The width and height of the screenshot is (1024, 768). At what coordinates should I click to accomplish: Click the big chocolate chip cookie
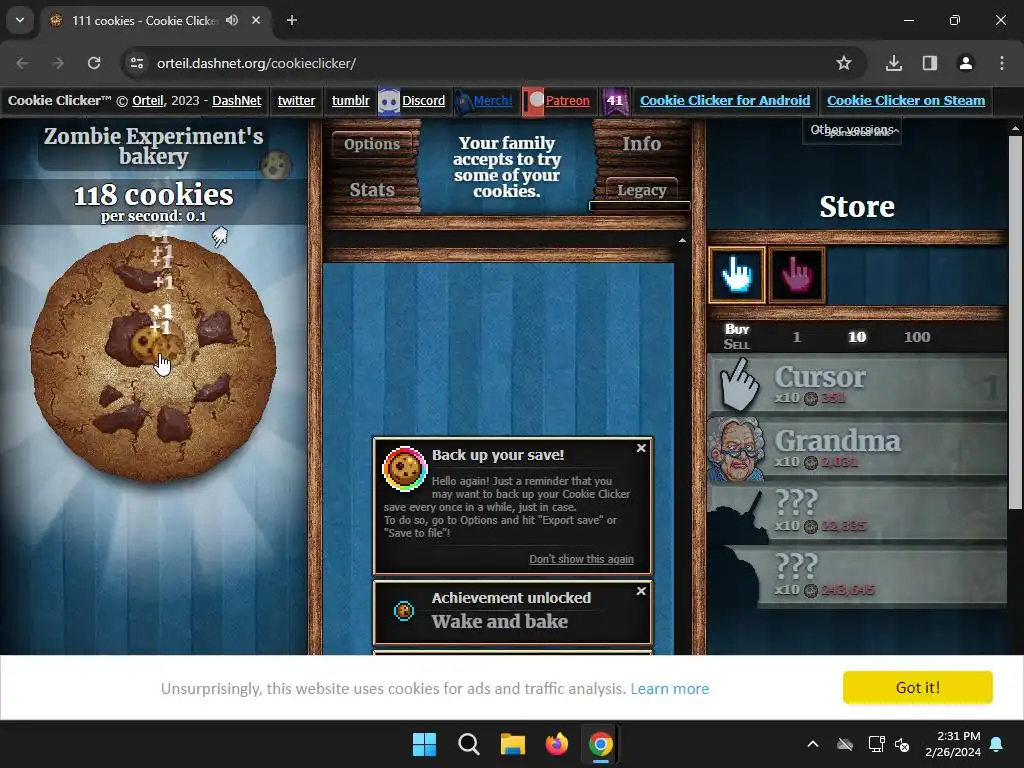(153, 359)
